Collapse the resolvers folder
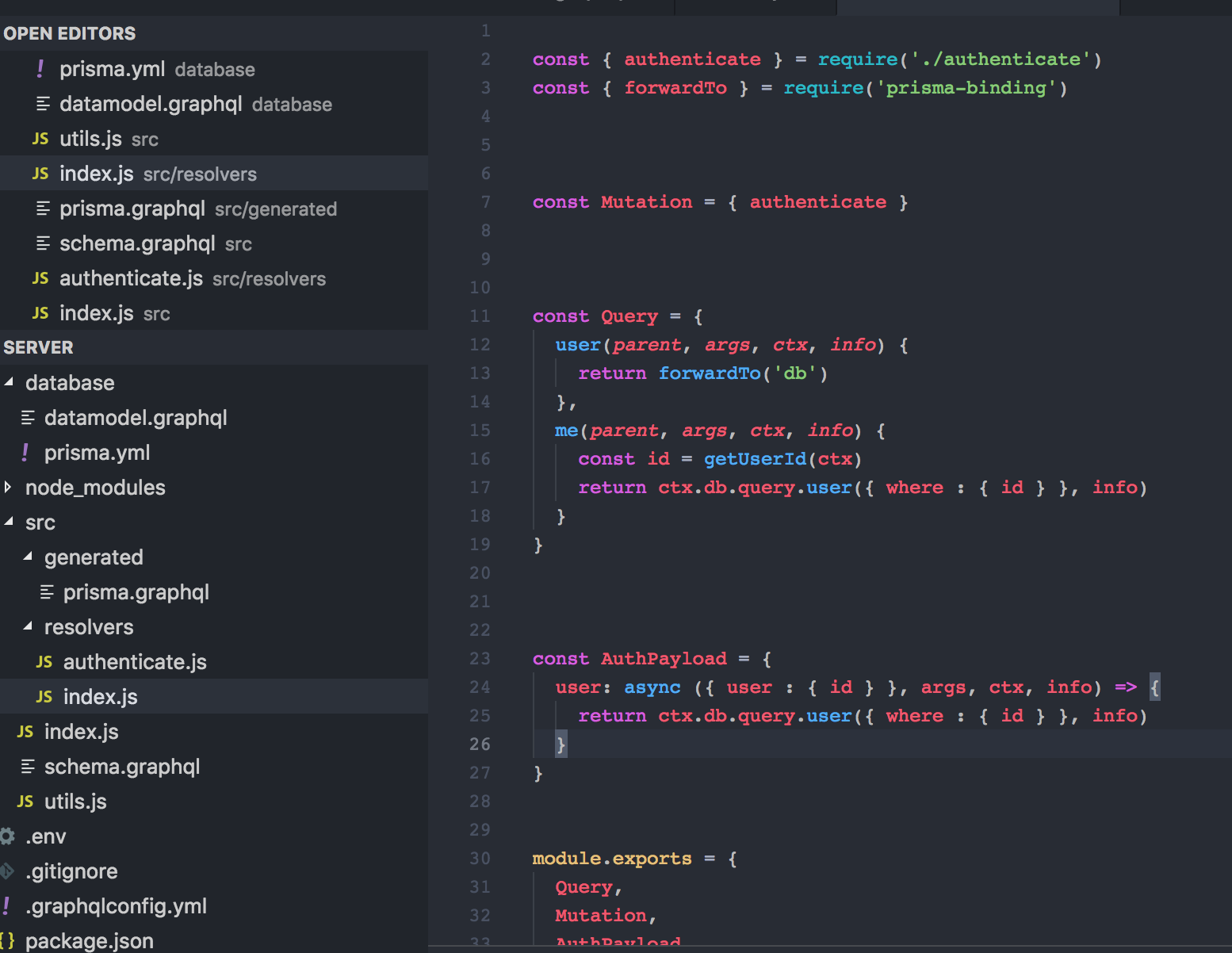 [x=27, y=626]
